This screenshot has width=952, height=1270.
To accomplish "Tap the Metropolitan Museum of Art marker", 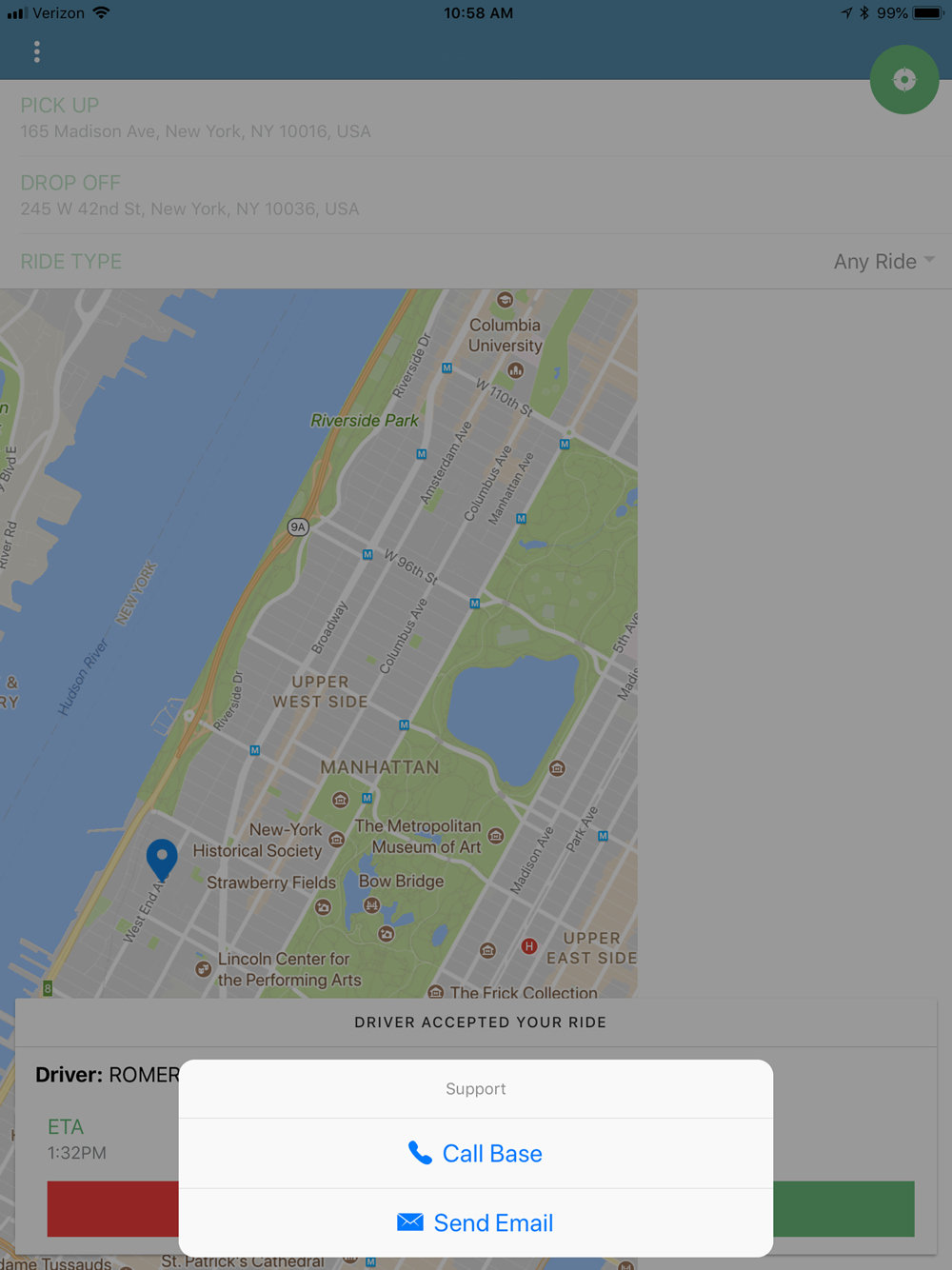I will tap(496, 836).
